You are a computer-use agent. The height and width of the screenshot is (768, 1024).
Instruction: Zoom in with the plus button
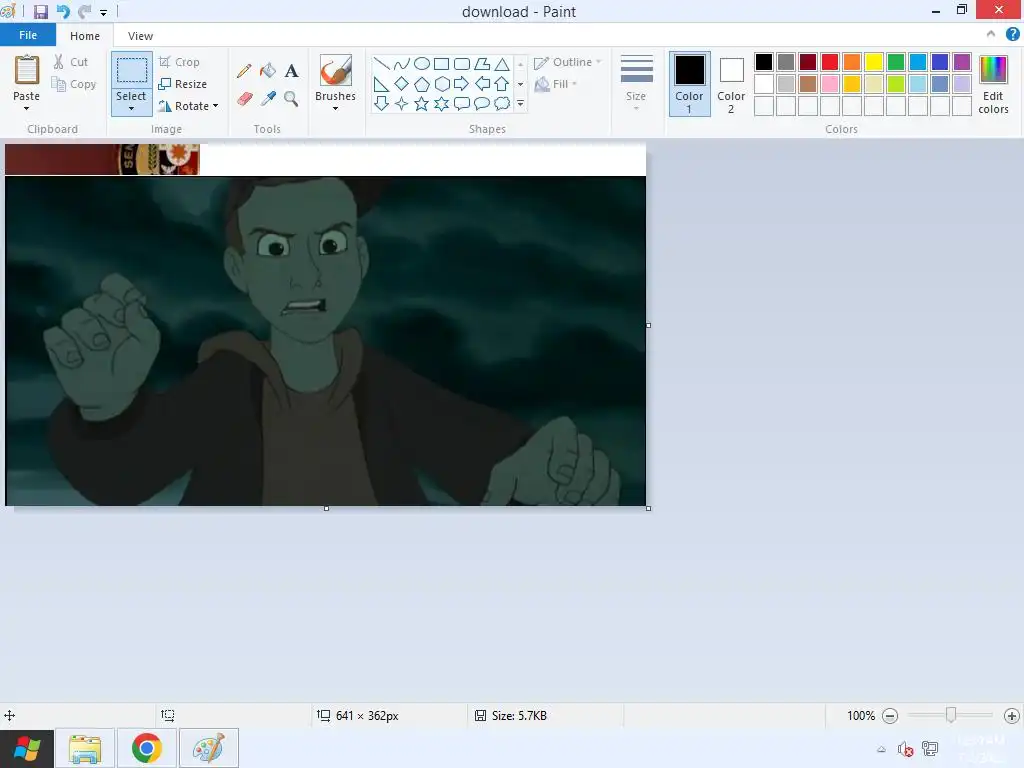pos(1012,716)
